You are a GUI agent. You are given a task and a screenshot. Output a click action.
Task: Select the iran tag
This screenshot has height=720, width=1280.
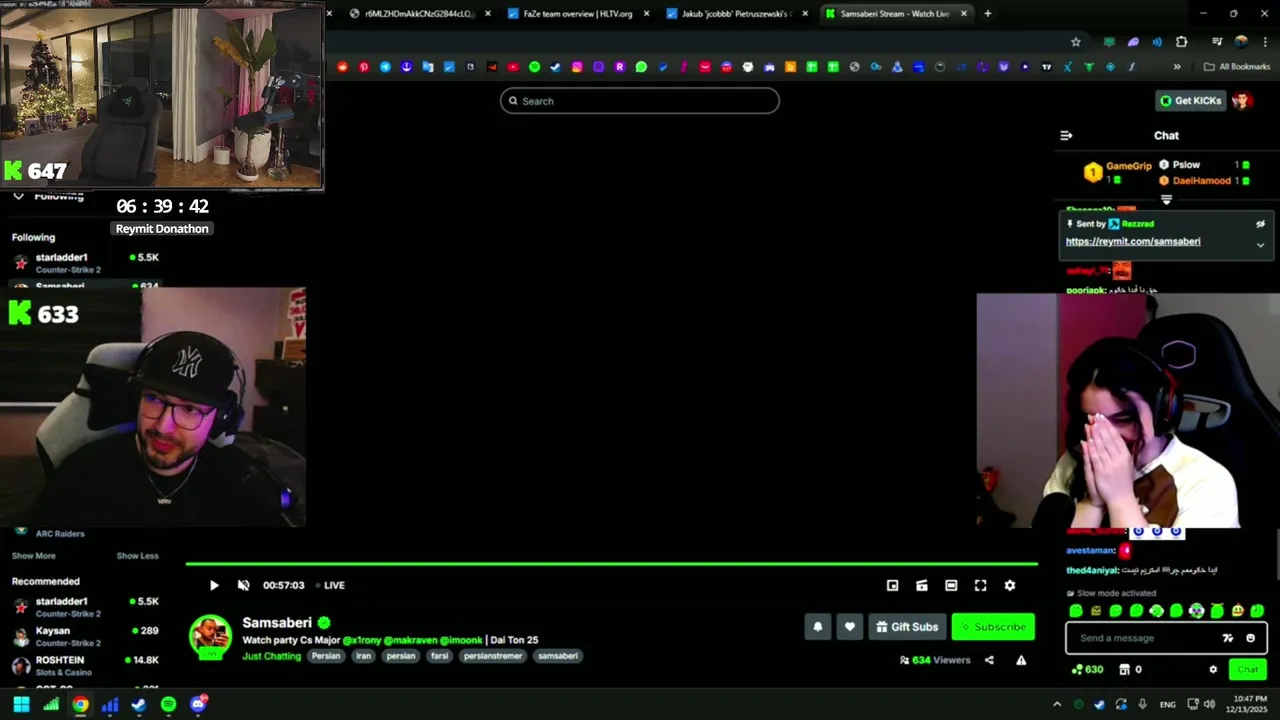click(x=363, y=656)
